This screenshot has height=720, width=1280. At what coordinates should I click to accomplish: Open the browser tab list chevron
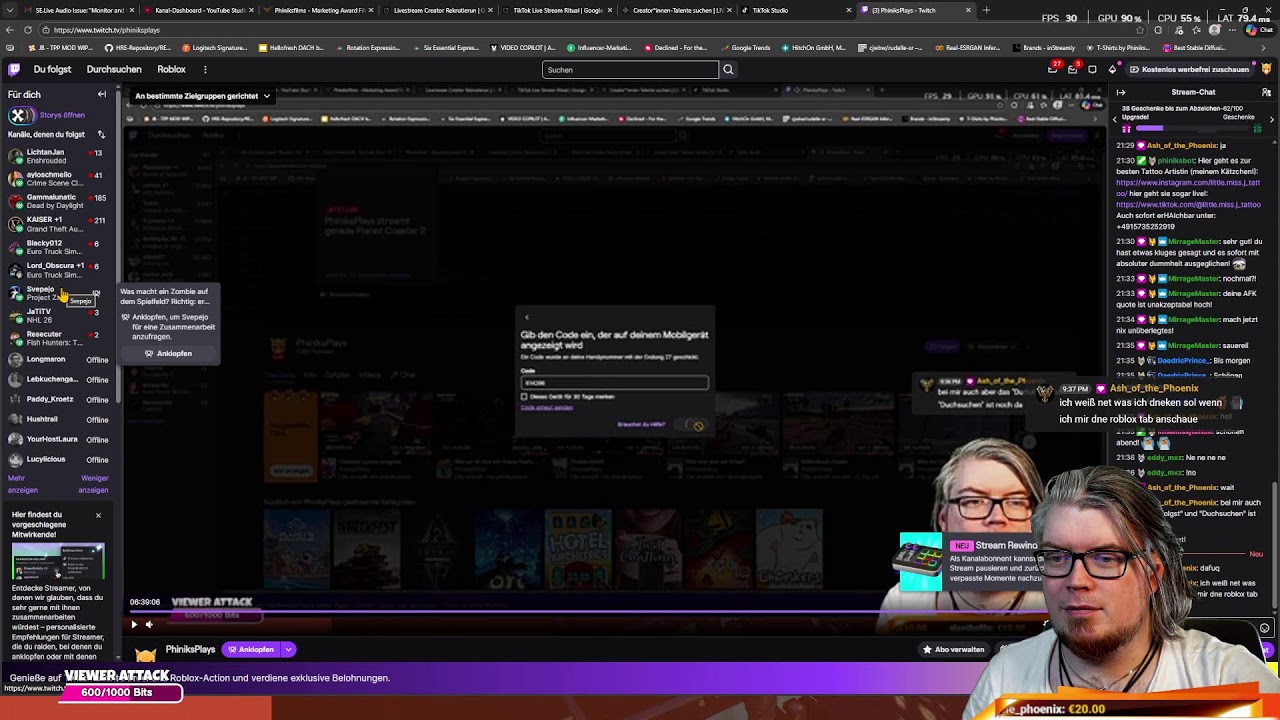point(9,10)
